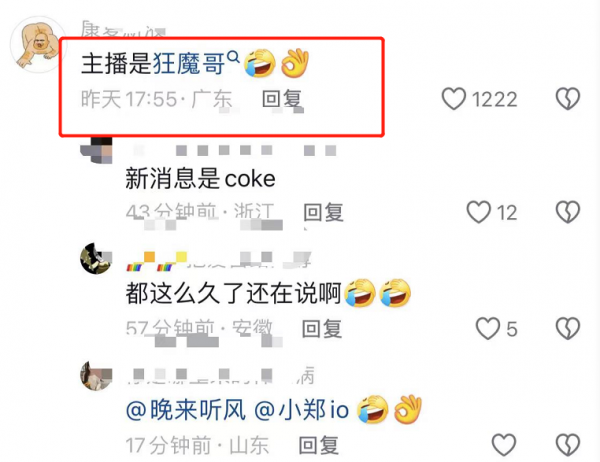600x462 pixels.
Task: Dislike the 晚来听风 mention comment
Action: 568,445
